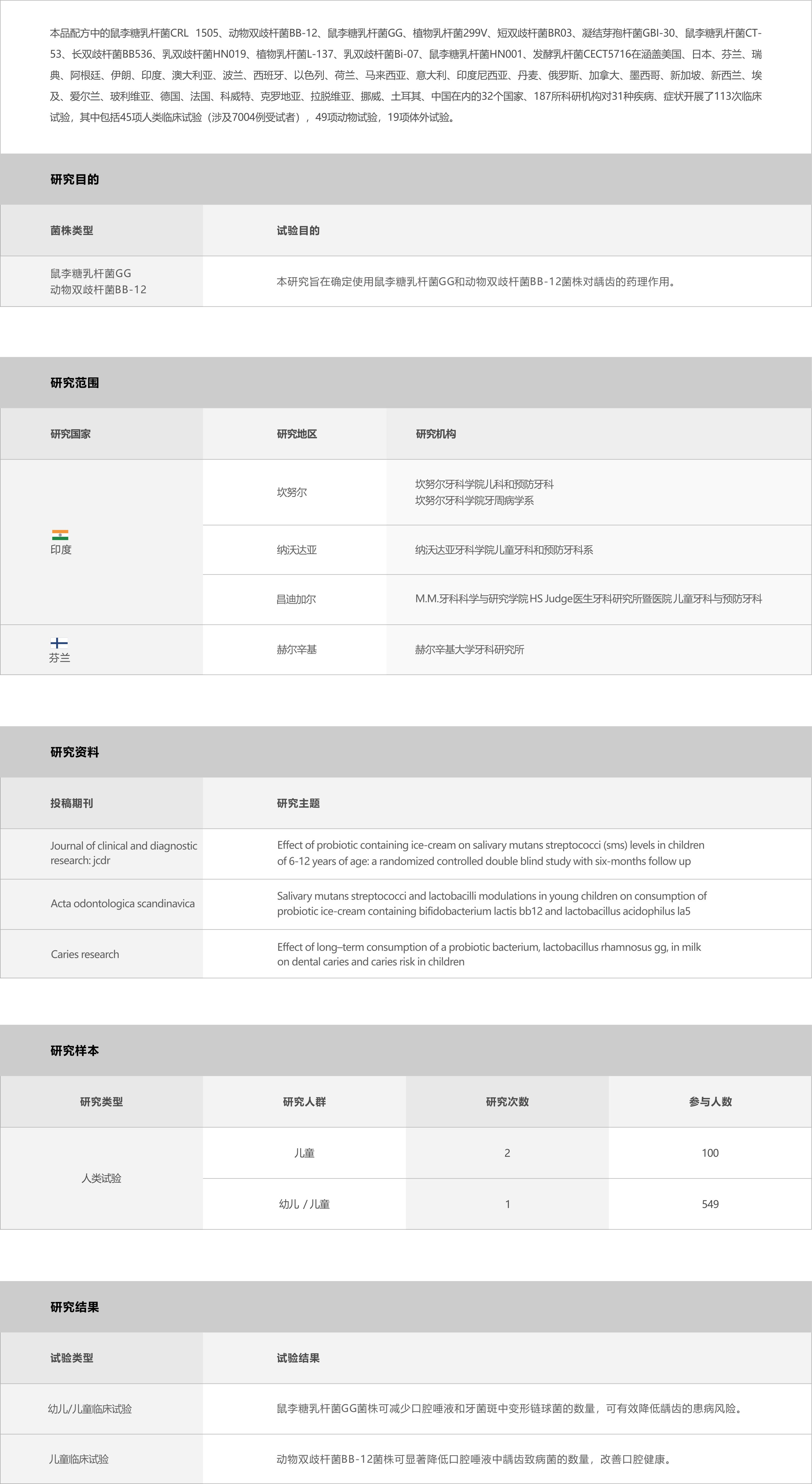The height and width of the screenshot is (1484, 812).
Task: Click the 儿童 population cell
Action: [304, 1153]
